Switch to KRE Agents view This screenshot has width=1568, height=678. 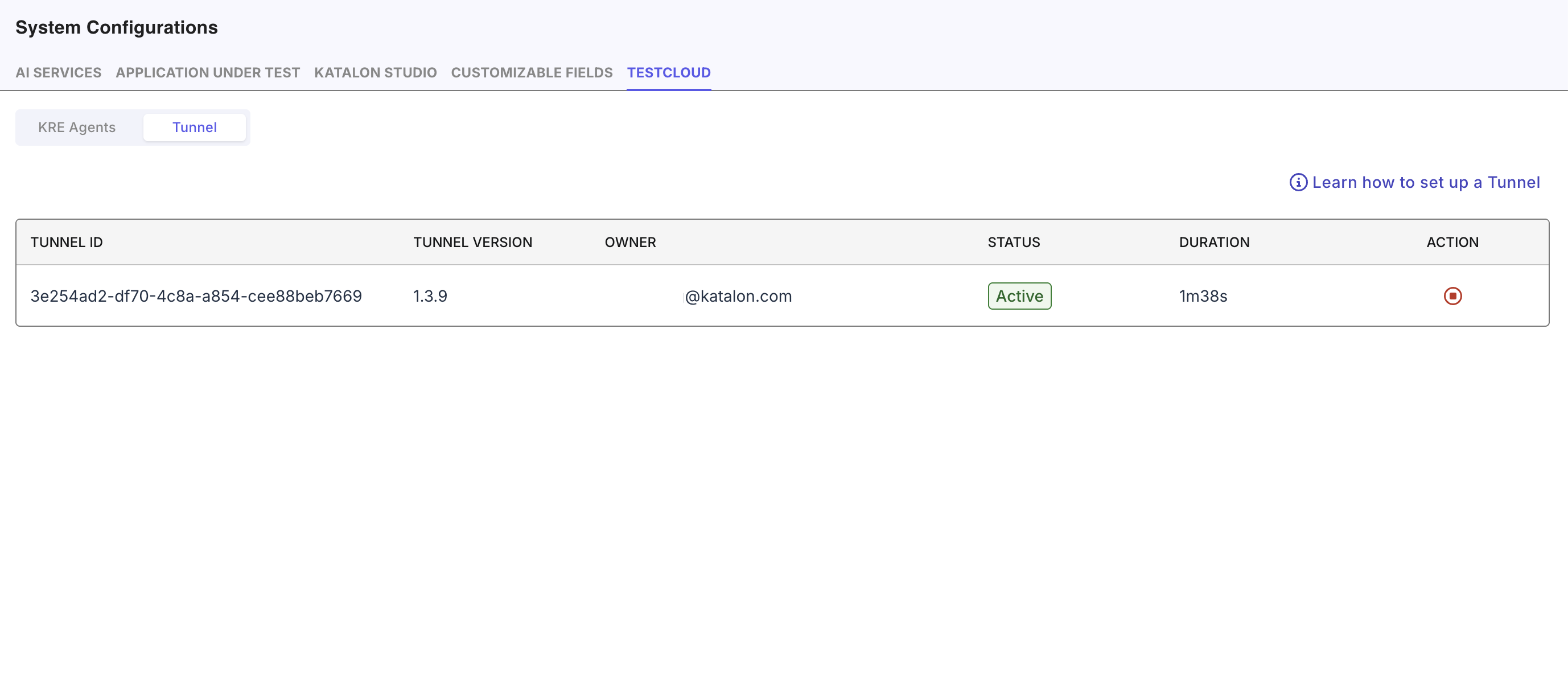[77, 127]
